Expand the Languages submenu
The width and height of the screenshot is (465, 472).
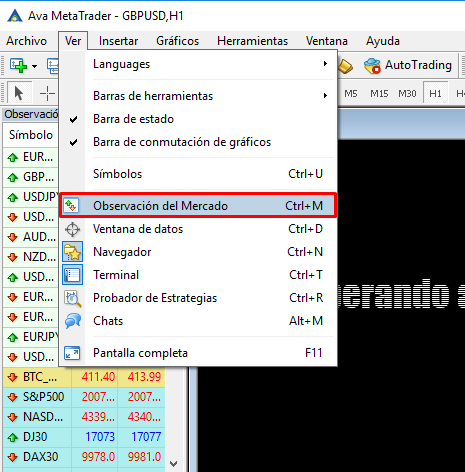[198, 64]
